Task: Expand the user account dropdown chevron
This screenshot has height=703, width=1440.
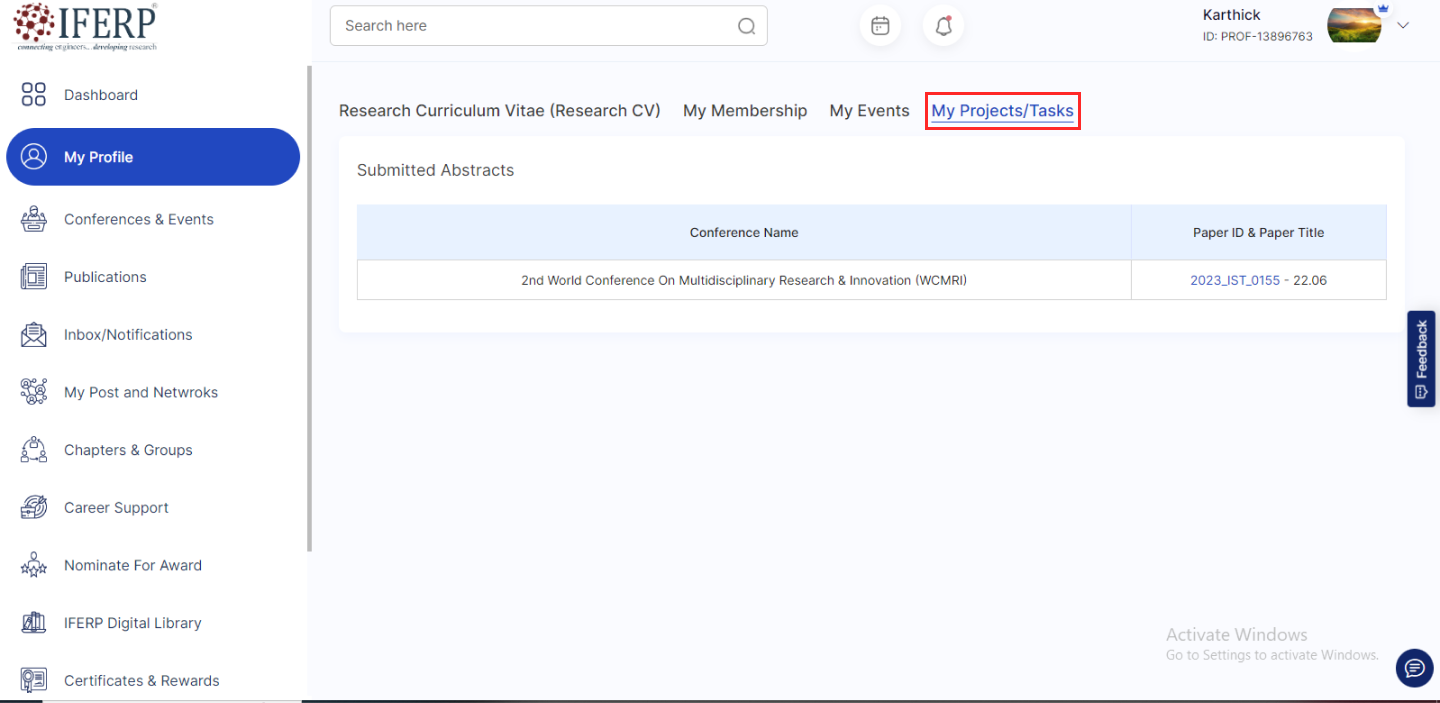Action: [1403, 26]
